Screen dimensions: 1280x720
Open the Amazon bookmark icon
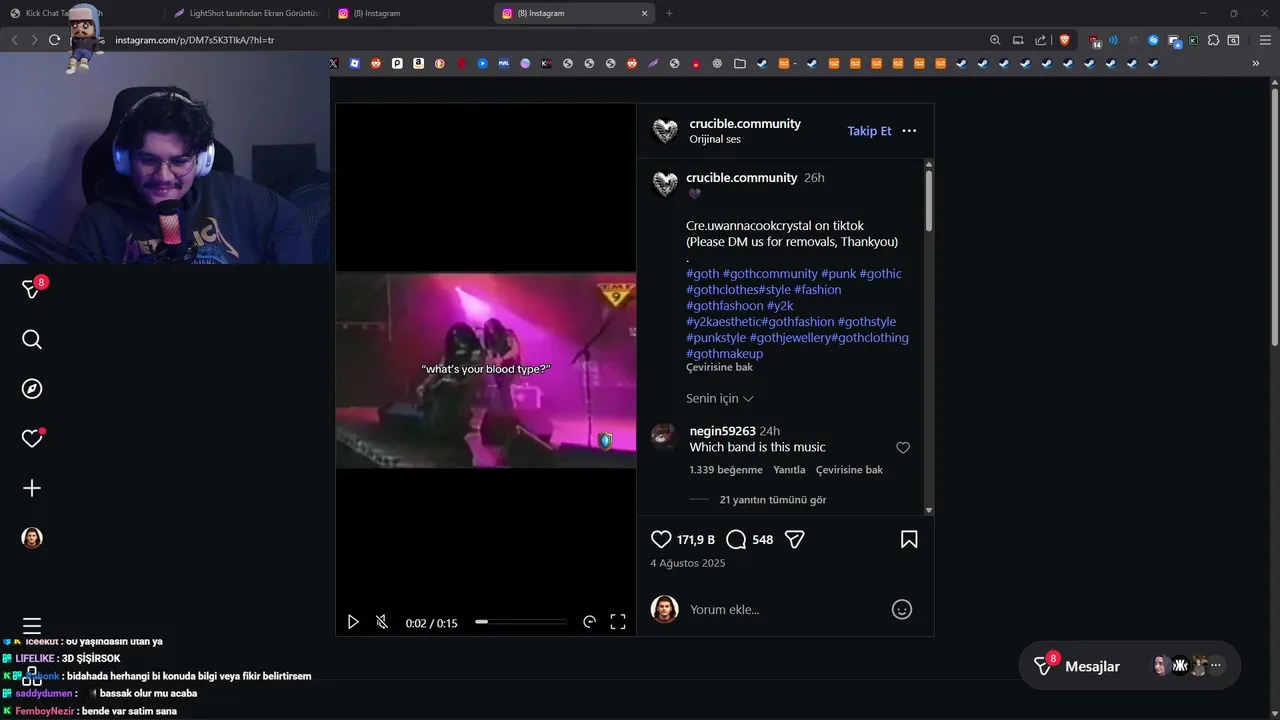click(418, 63)
